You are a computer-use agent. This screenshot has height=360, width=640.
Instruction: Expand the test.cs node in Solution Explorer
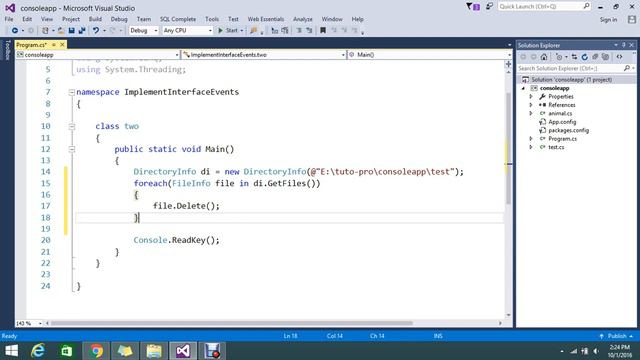[531, 147]
